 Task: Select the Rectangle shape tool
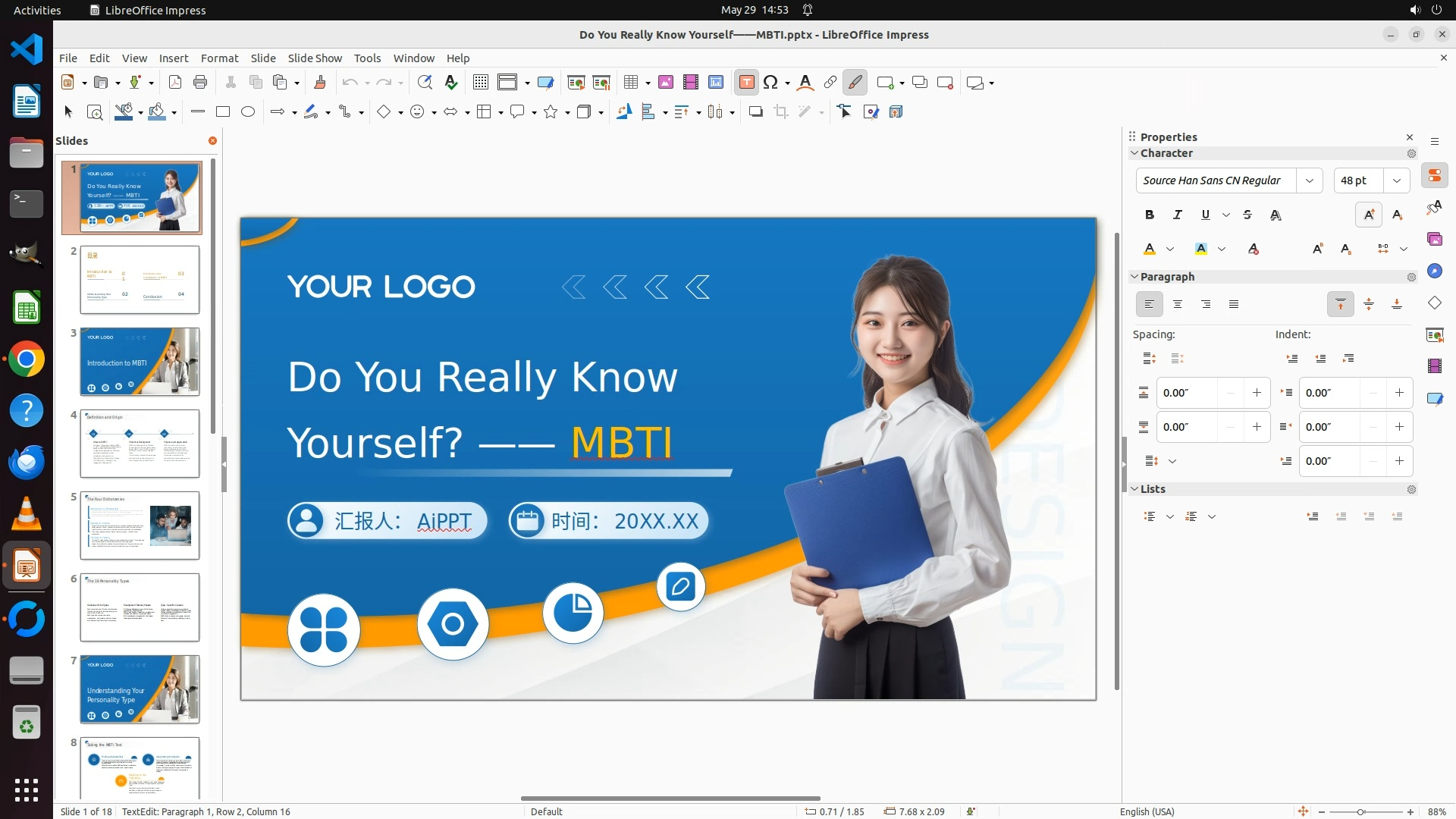click(x=223, y=112)
